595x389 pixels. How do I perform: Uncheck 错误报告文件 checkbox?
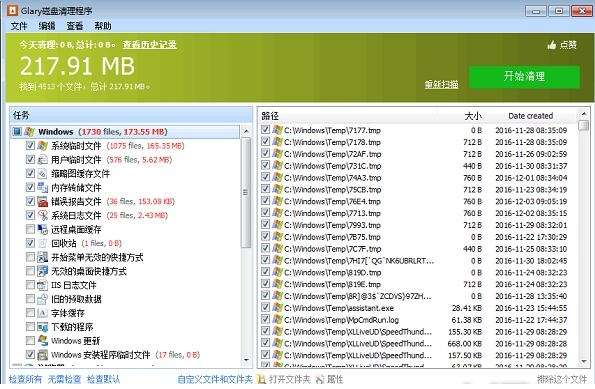[x=30, y=202]
